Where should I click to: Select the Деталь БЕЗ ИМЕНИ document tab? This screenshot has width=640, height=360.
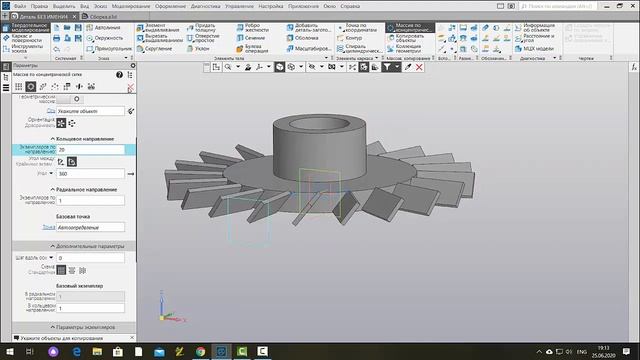pos(43,17)
